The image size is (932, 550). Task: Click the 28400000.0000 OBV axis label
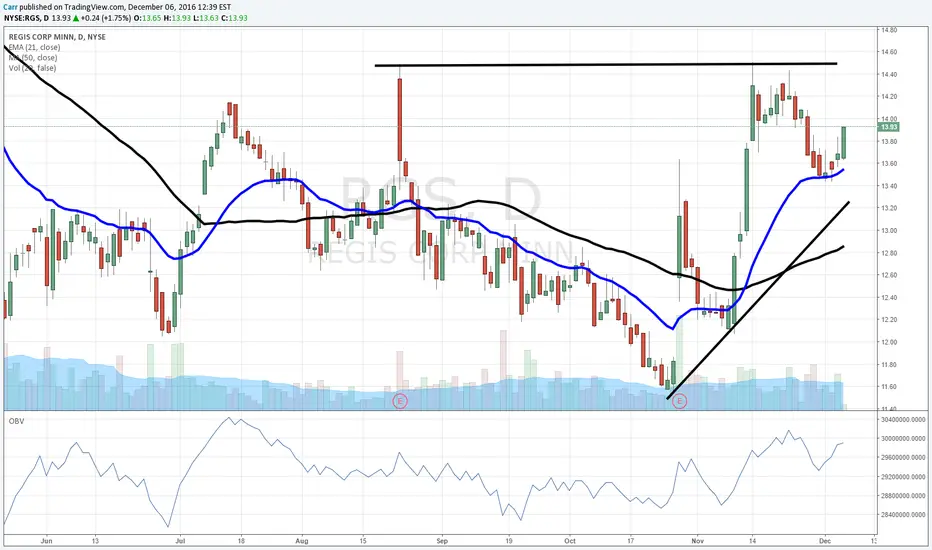[x=903, y=515]
